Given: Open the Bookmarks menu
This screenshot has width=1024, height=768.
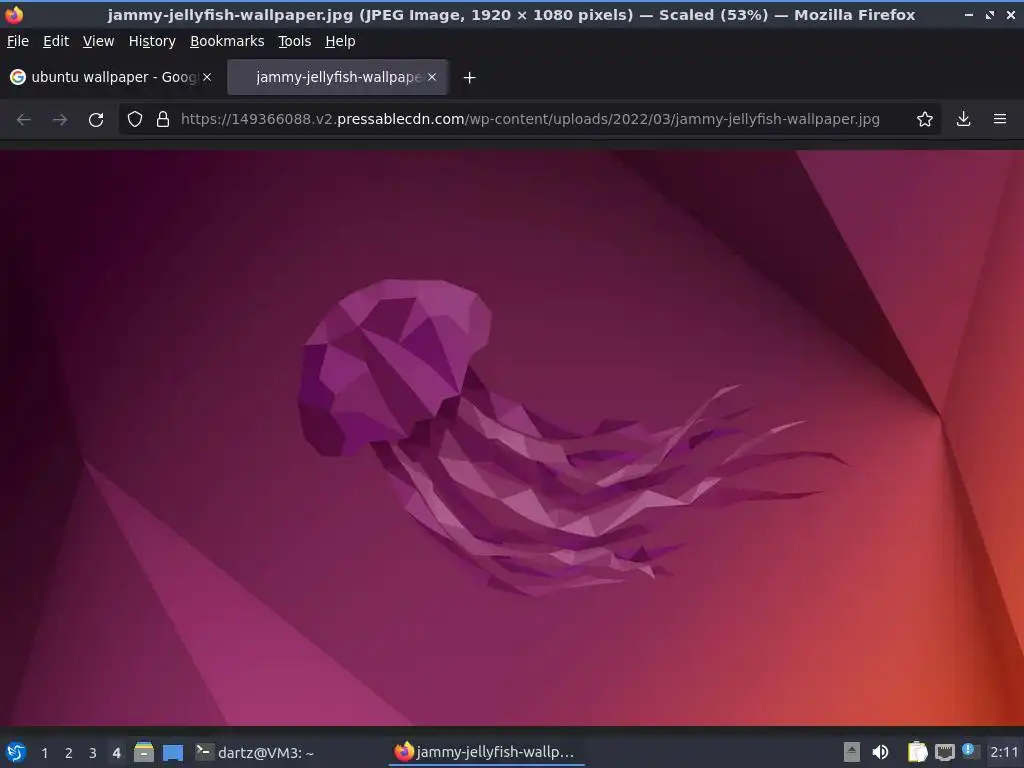Looking at the screenshot, I should point(227,41).
